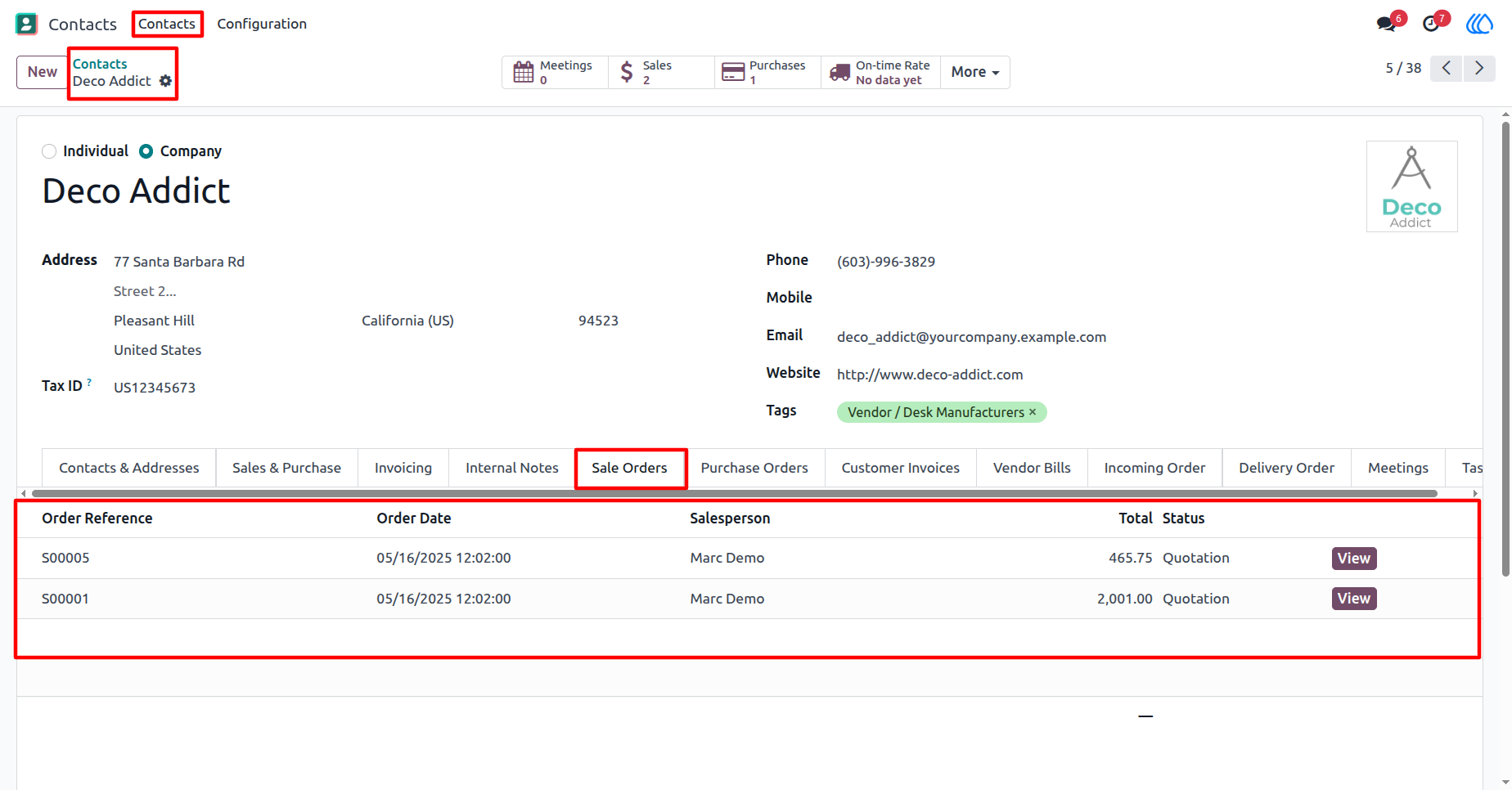Screen dimensions: 1512x790
Task: Select the Individual radio option
Action: [x=49, y=151]
